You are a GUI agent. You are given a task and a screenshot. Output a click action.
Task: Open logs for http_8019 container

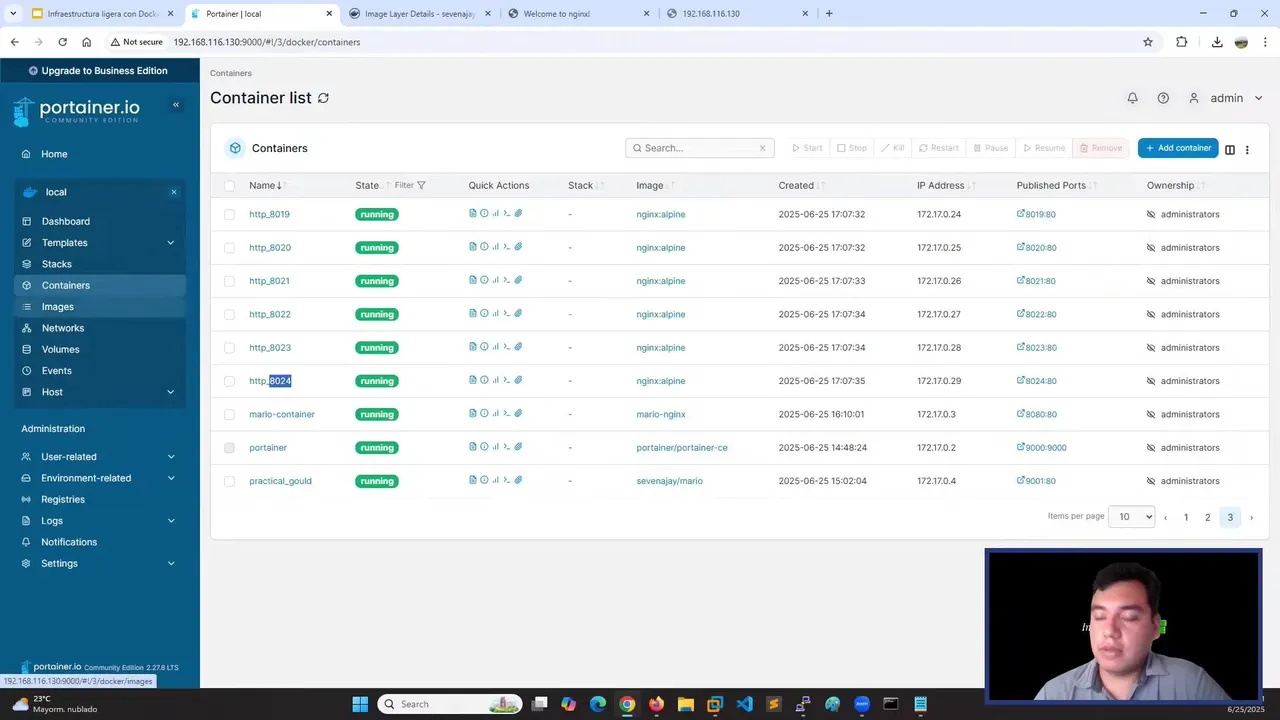[x=473, y=213]
